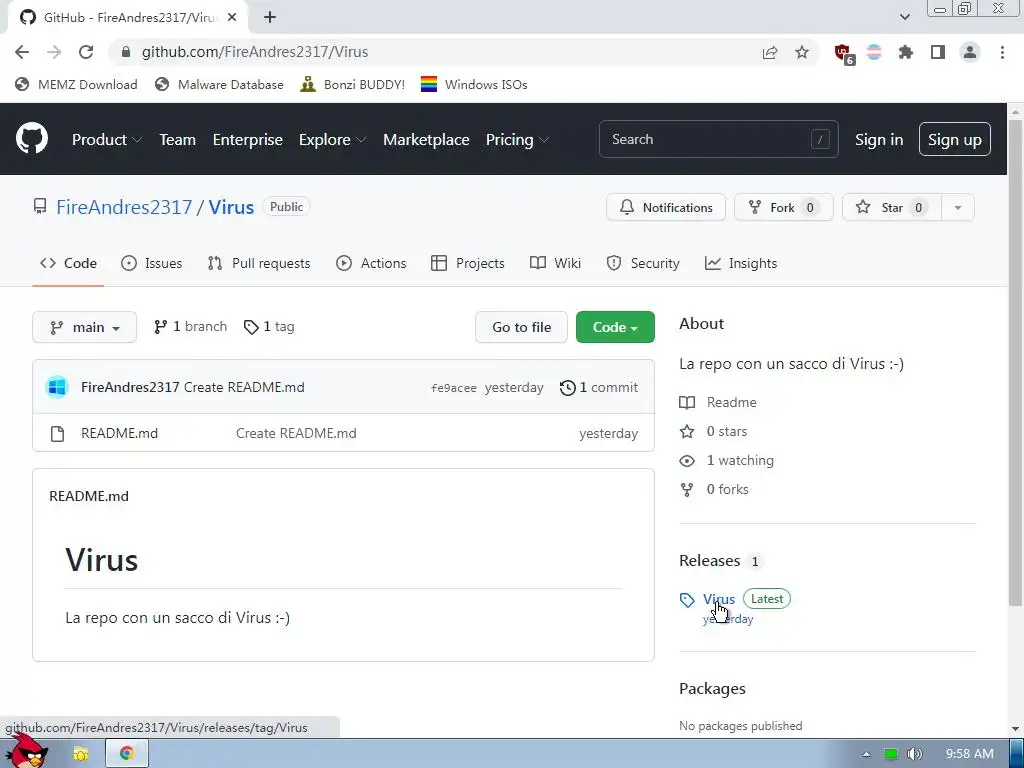The height and width of the screenshot is (768, 1024).
Task: Star the repository
Action: (x=892, y=208)
